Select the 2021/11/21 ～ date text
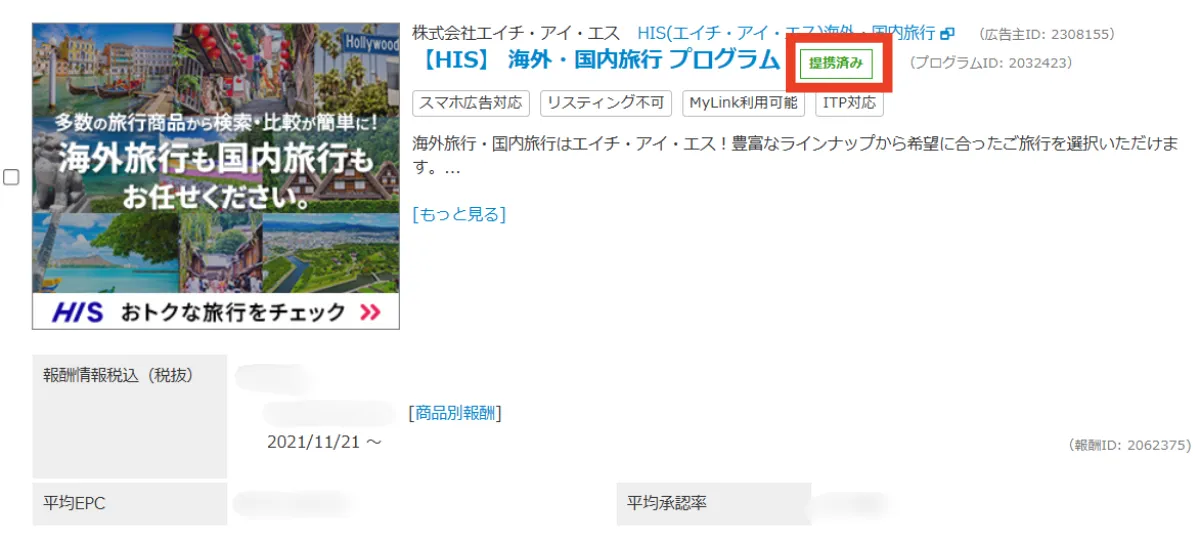Screen dimensions: 1200x539 tap(324, 441)
